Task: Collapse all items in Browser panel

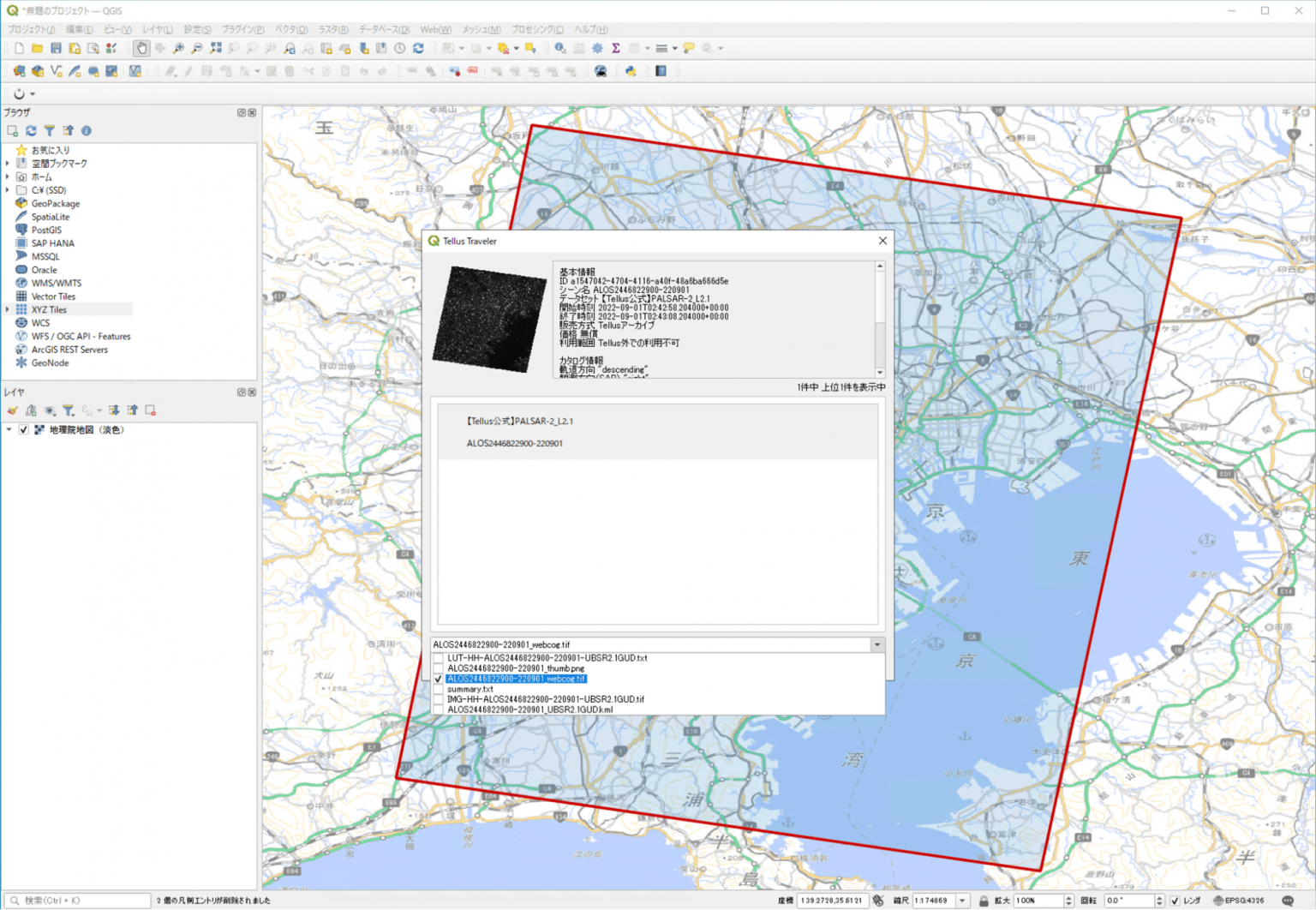Action: [x=68, y=131]
